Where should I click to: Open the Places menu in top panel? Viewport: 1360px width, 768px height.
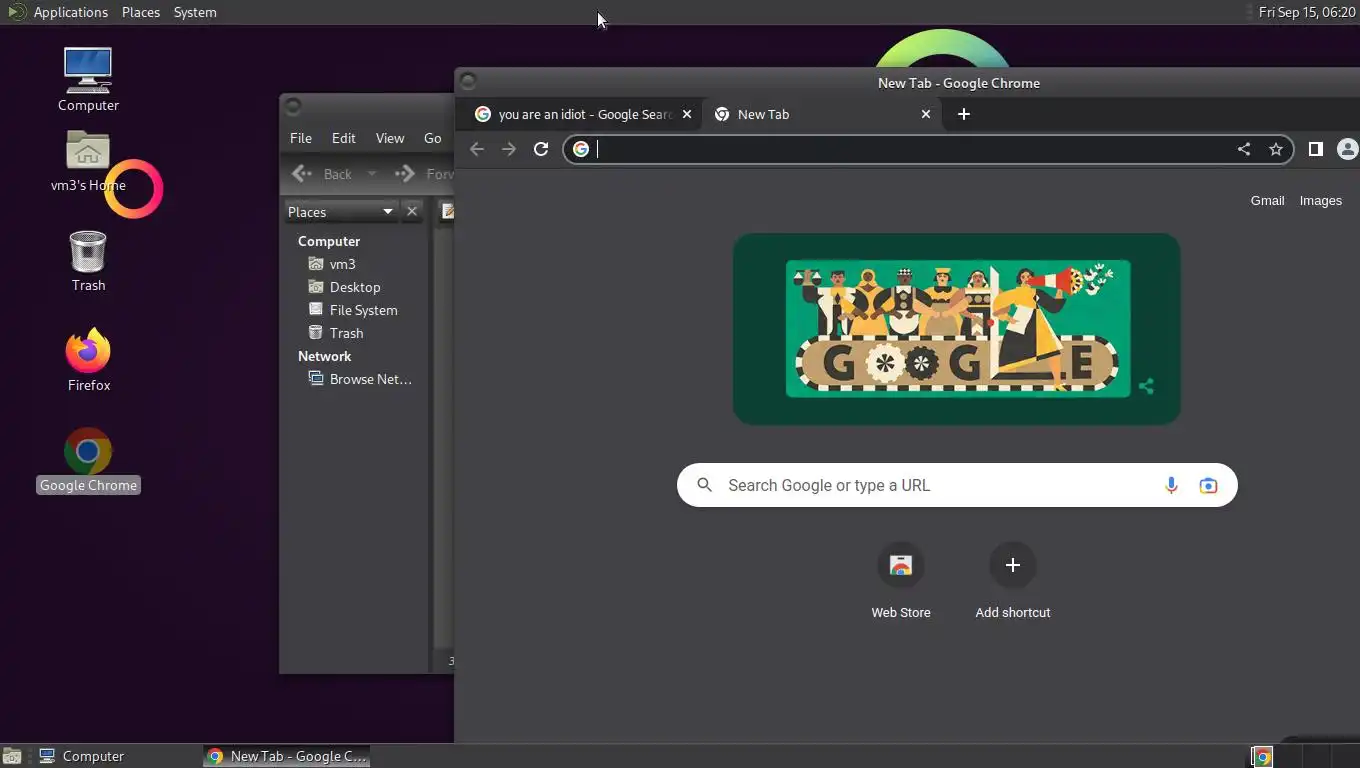point(141,12)
